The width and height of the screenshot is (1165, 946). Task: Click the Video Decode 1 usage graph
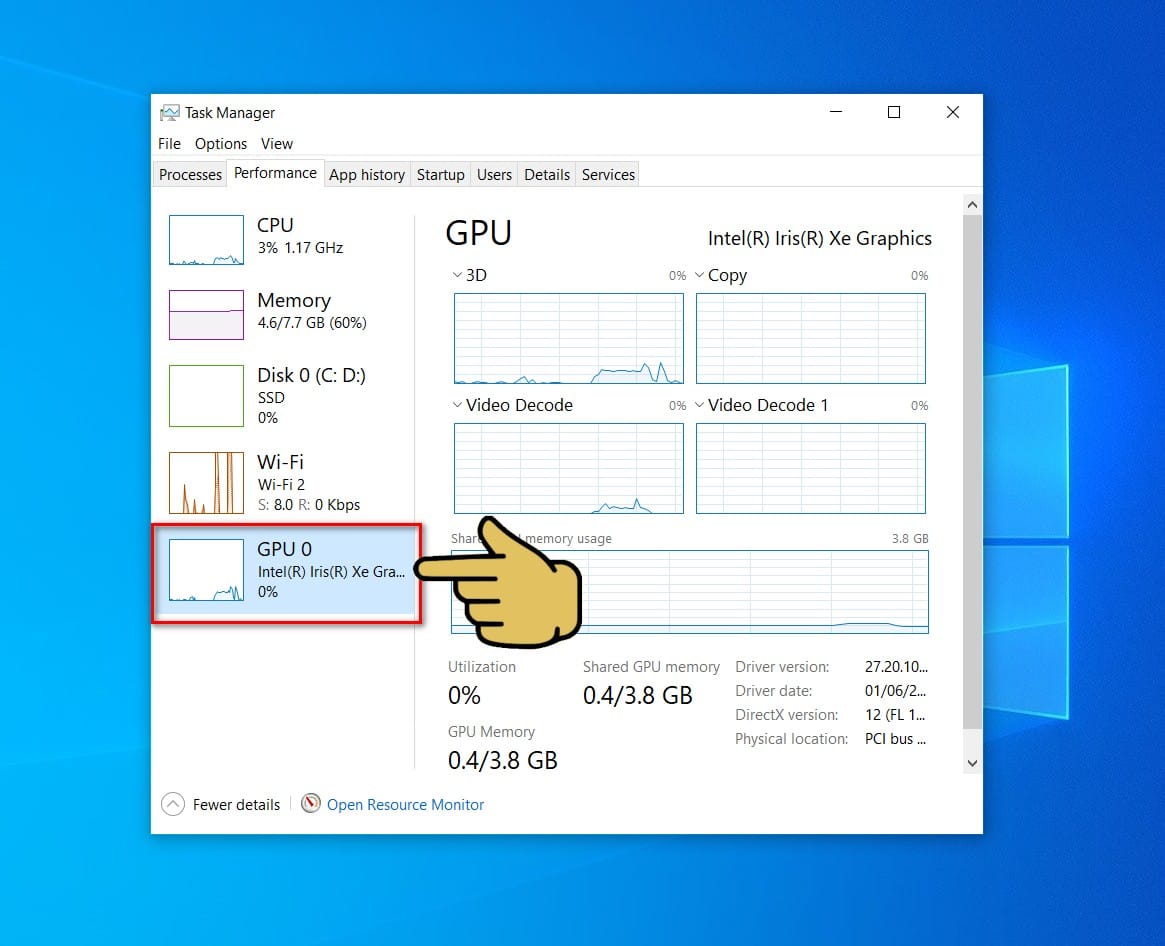point(811,468)
